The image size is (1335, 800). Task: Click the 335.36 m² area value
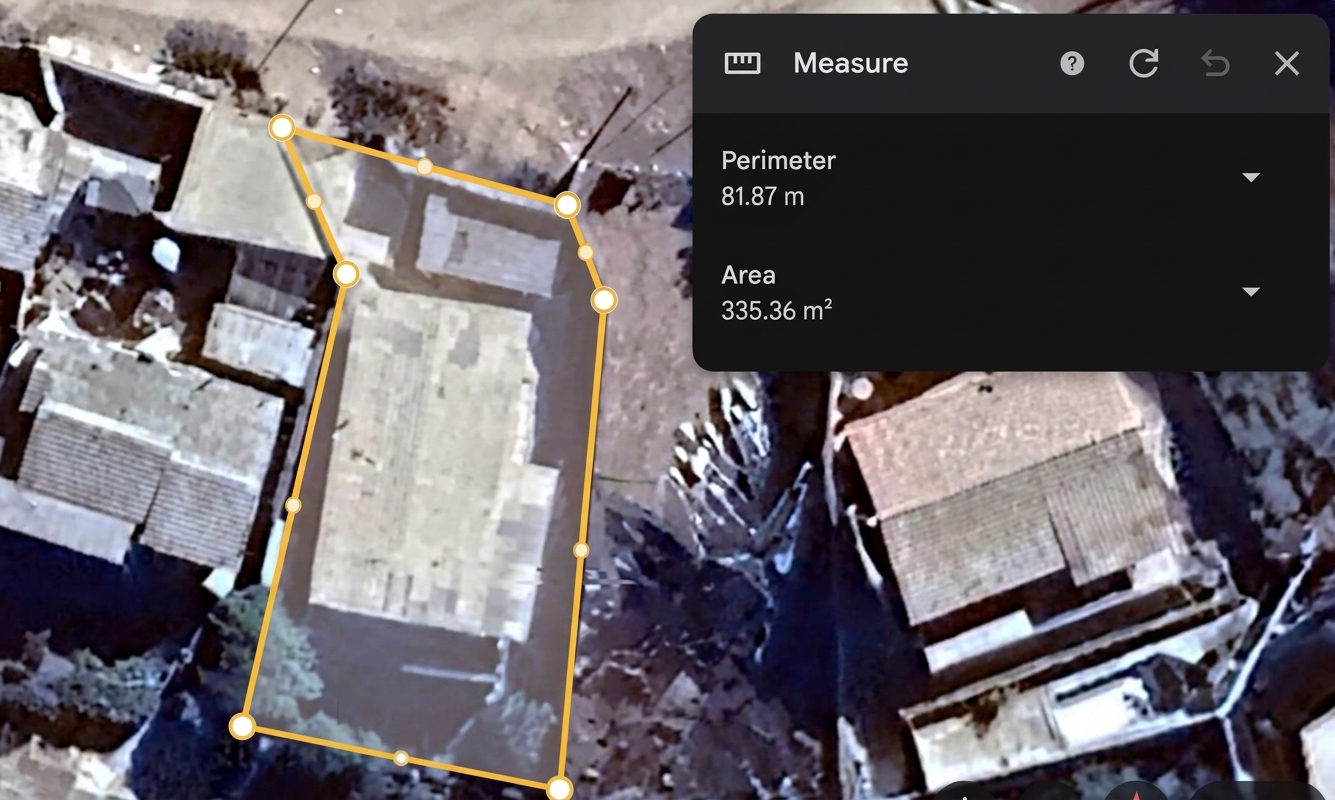(777, 311)
